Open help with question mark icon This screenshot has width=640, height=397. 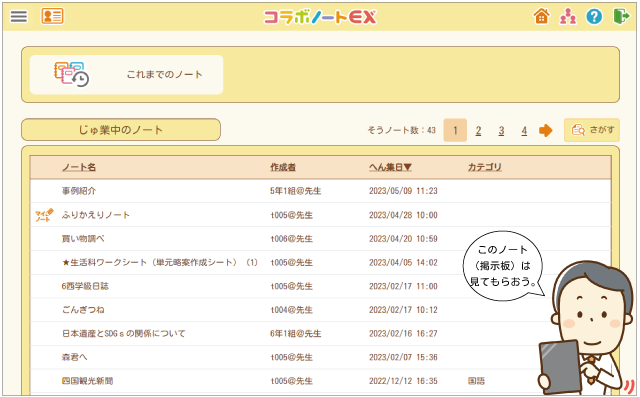tap(594, 16)
